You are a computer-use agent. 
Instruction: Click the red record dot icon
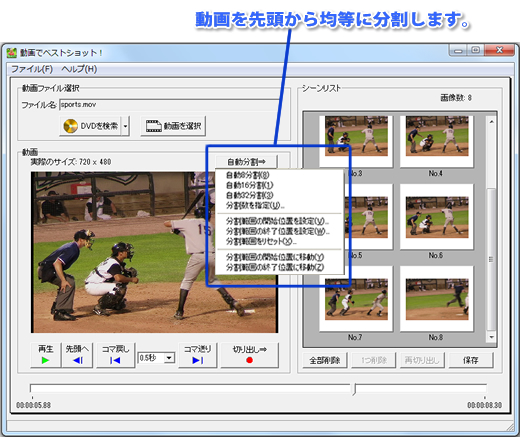(x=249, y=360)
